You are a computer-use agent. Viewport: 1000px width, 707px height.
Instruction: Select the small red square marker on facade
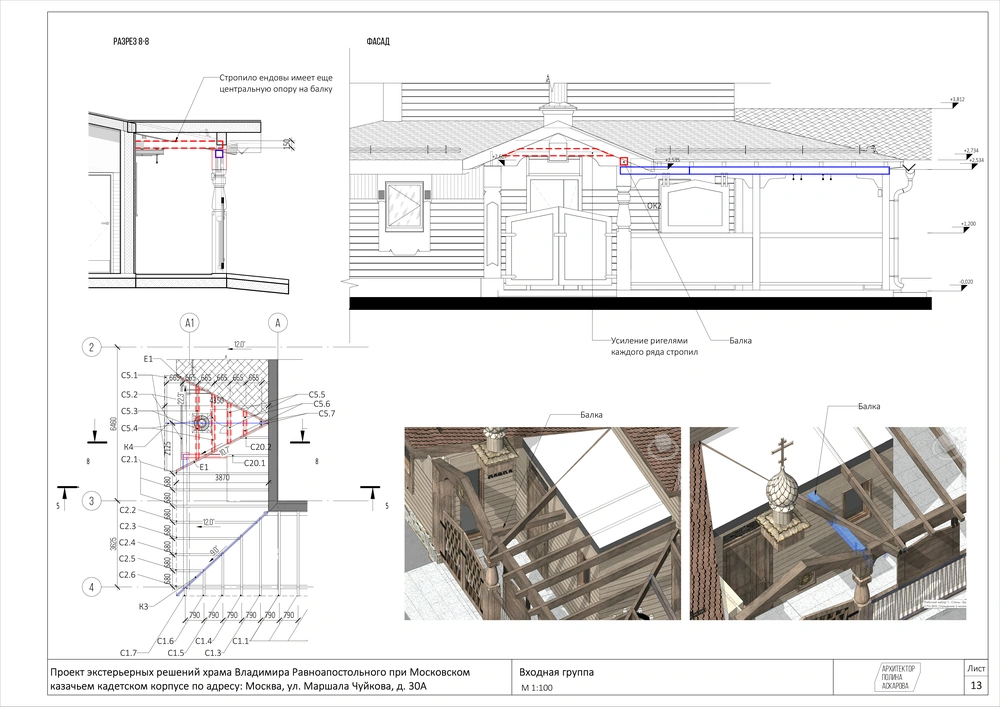coord(624,161)
